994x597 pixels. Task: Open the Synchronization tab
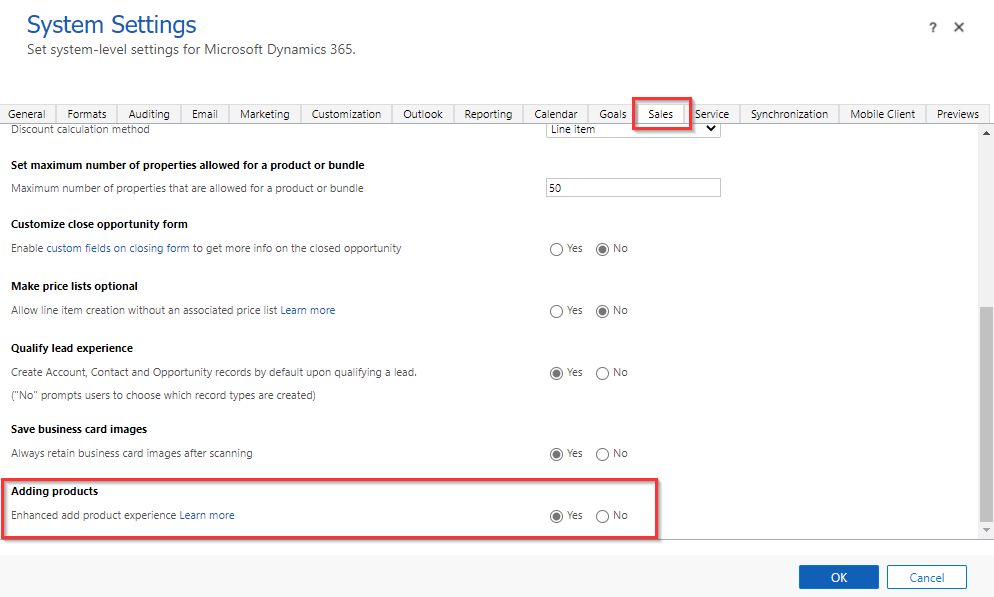789,114
